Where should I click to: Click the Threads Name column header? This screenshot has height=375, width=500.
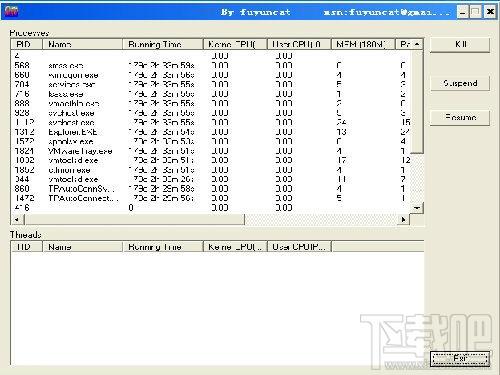[x=82, y=247]
